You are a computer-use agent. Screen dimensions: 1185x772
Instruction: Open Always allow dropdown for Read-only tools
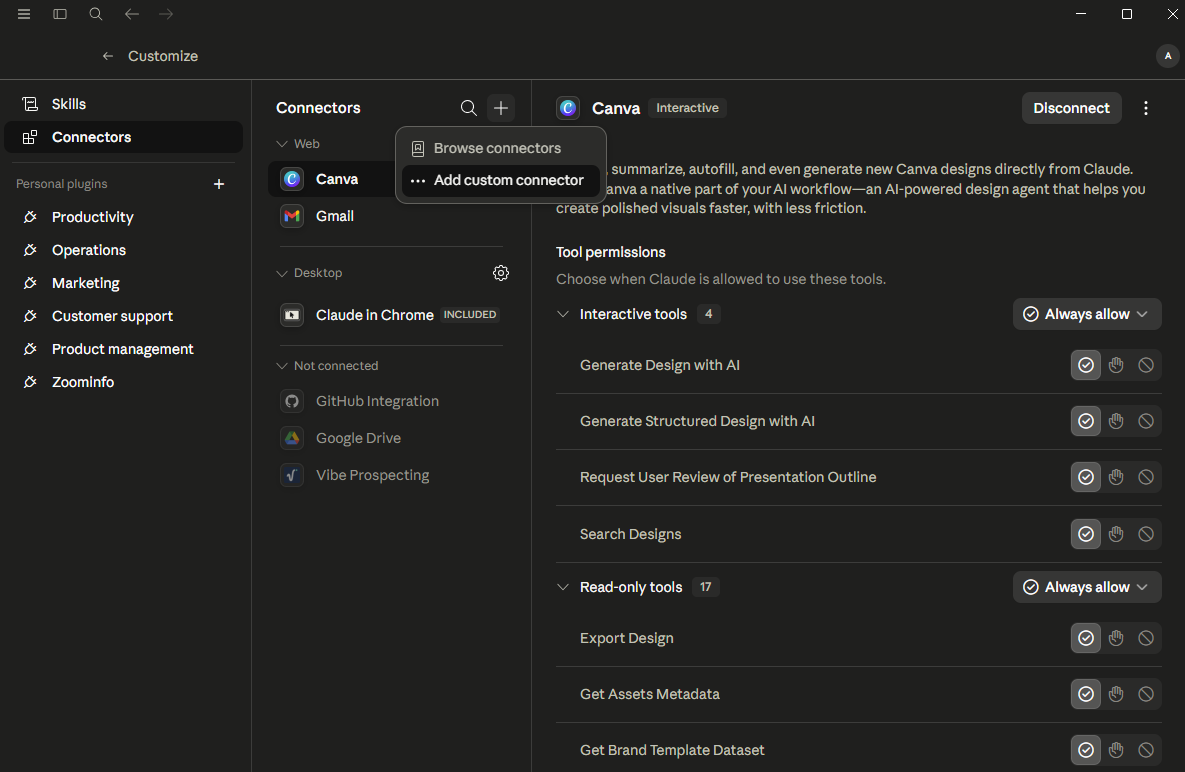1087,588
